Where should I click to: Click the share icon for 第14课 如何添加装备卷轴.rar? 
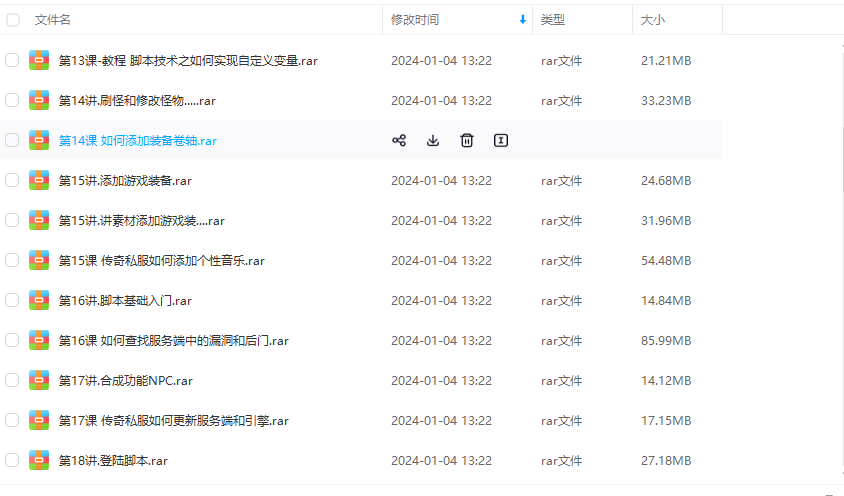399,140
